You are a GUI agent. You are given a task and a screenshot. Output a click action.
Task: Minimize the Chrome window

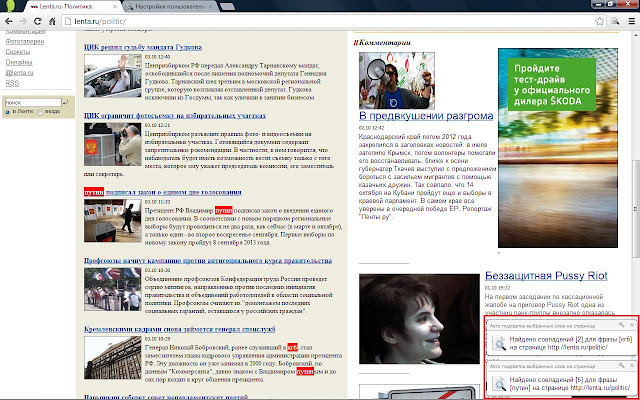tap(597, 3)
